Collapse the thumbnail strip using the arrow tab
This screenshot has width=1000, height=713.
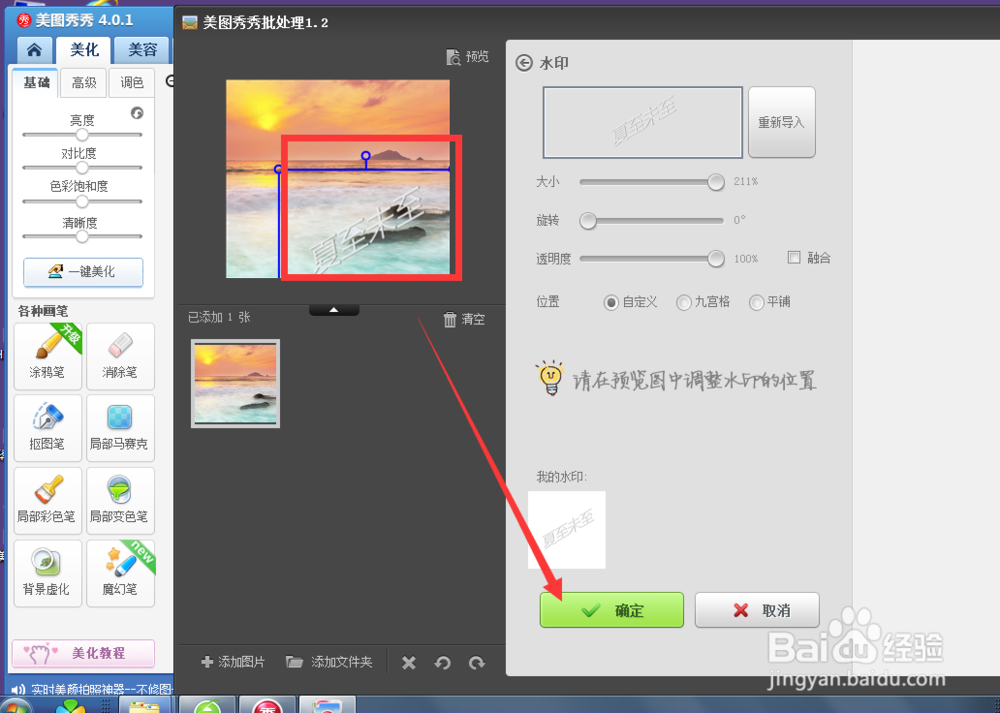click(x=334, y=309)
